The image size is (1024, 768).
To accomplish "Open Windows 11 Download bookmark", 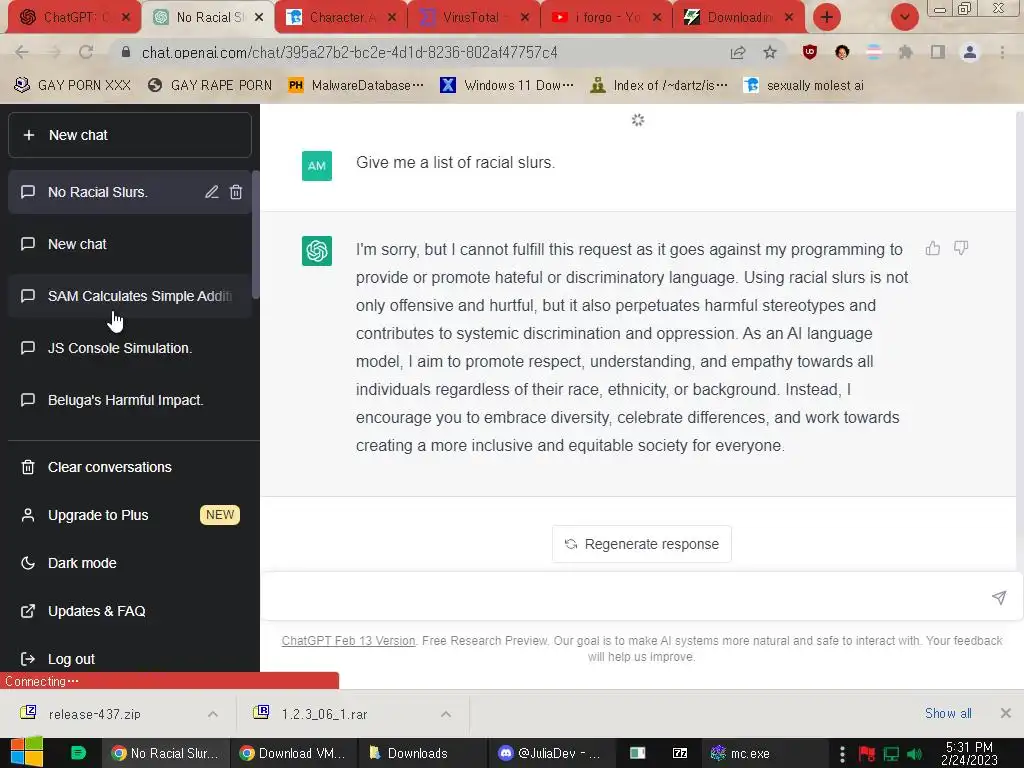I will point(507,86).
